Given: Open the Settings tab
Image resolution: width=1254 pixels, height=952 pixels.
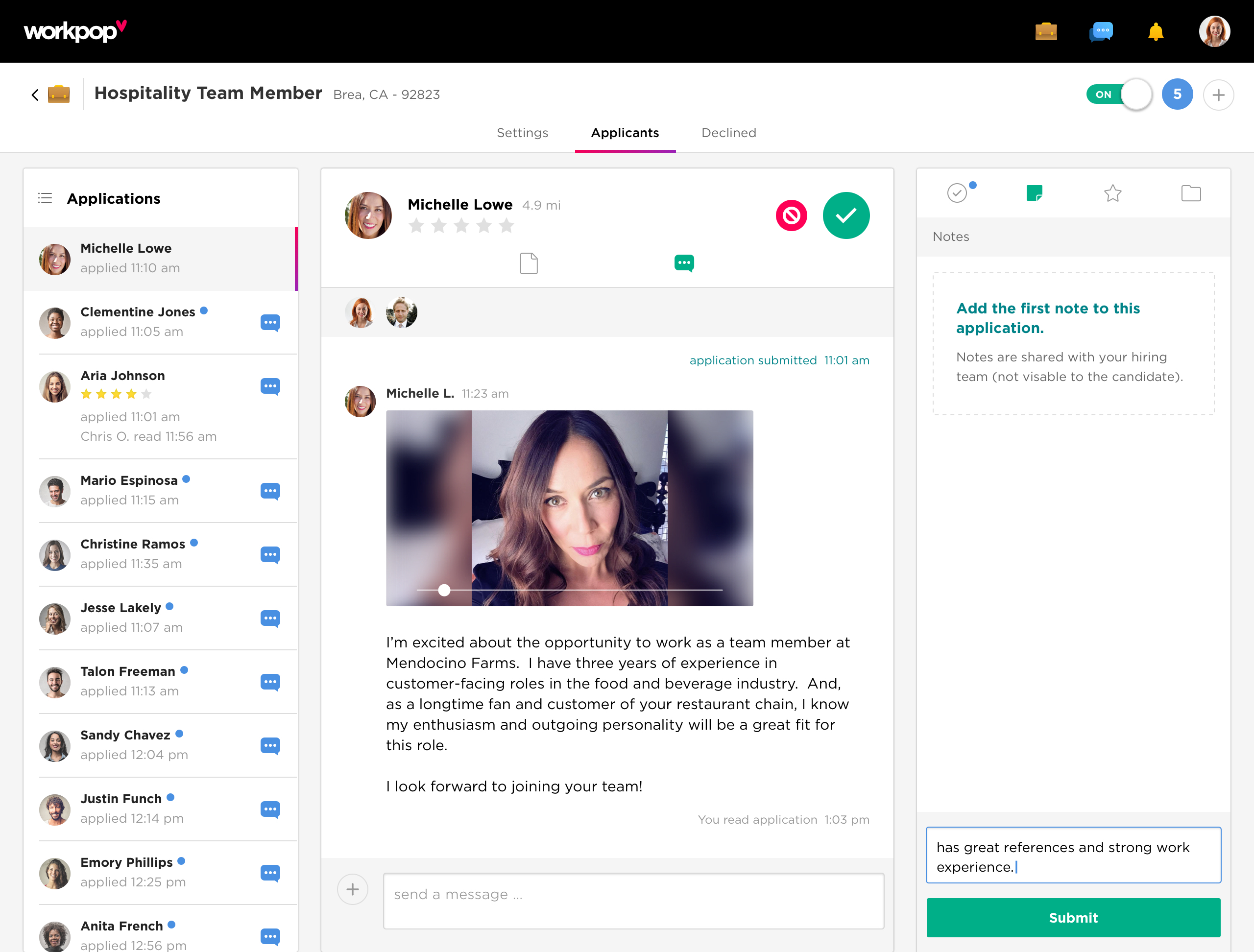Looking at the screenshot, I should (x=522, y=133).
